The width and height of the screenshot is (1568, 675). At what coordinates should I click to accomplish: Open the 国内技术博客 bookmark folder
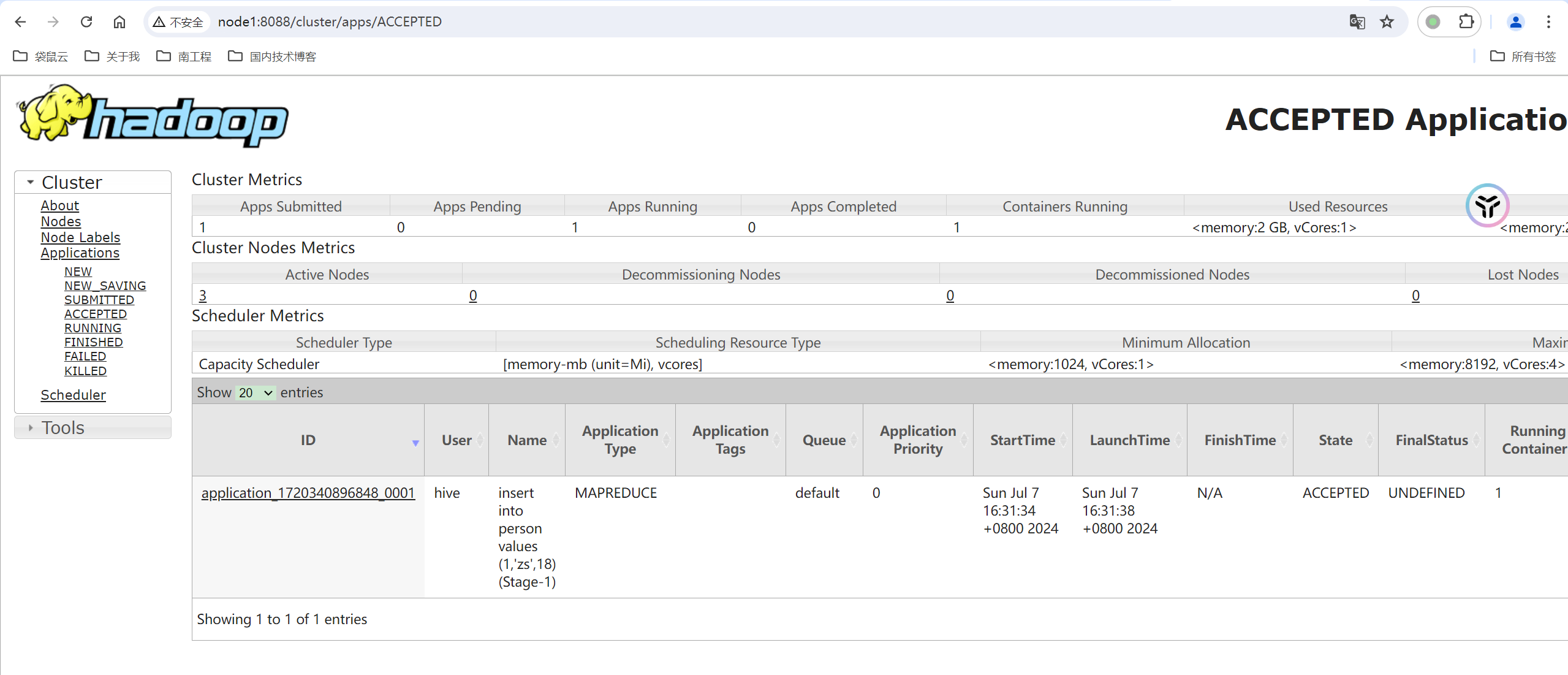coord(272,56)
